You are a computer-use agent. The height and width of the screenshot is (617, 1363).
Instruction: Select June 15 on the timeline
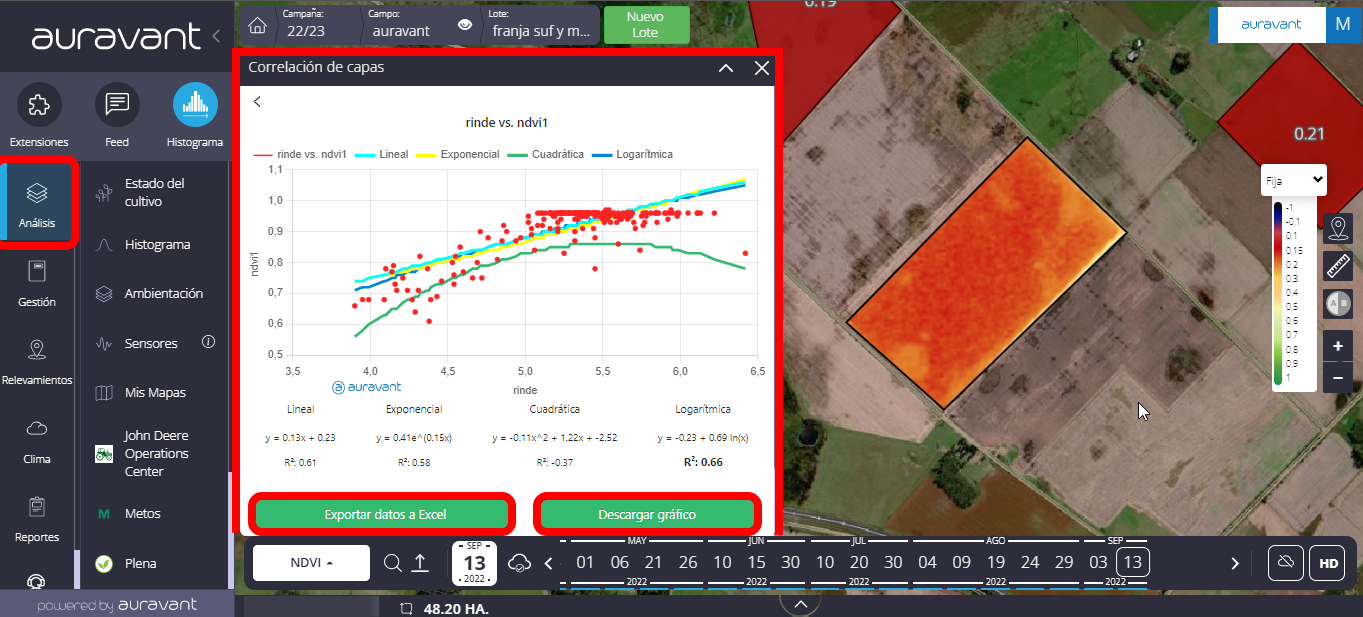coord(756,562)
